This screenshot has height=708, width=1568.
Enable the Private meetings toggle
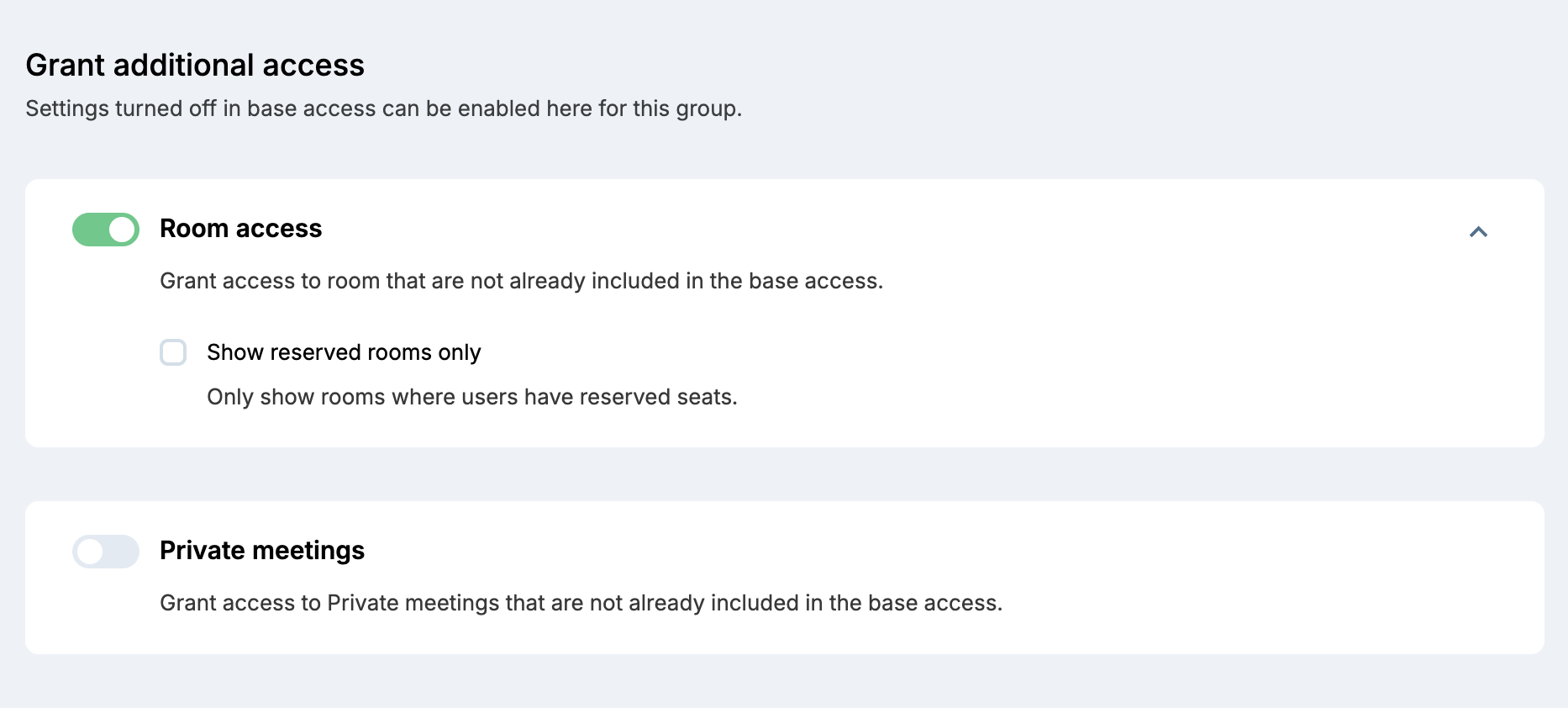pos(106,552)
